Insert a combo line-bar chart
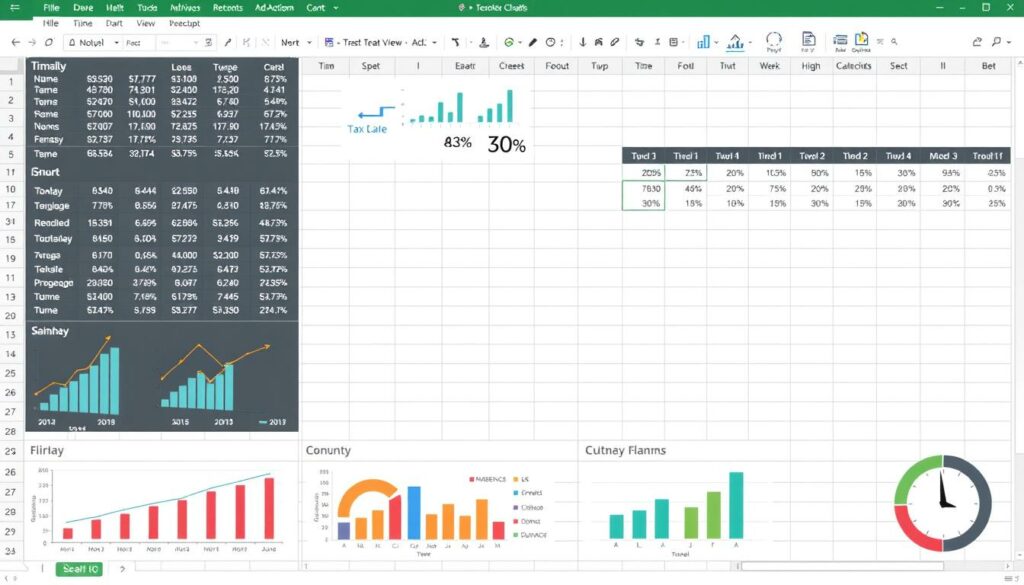This screenshot has height=585, width=1024. tap(735, 42)
